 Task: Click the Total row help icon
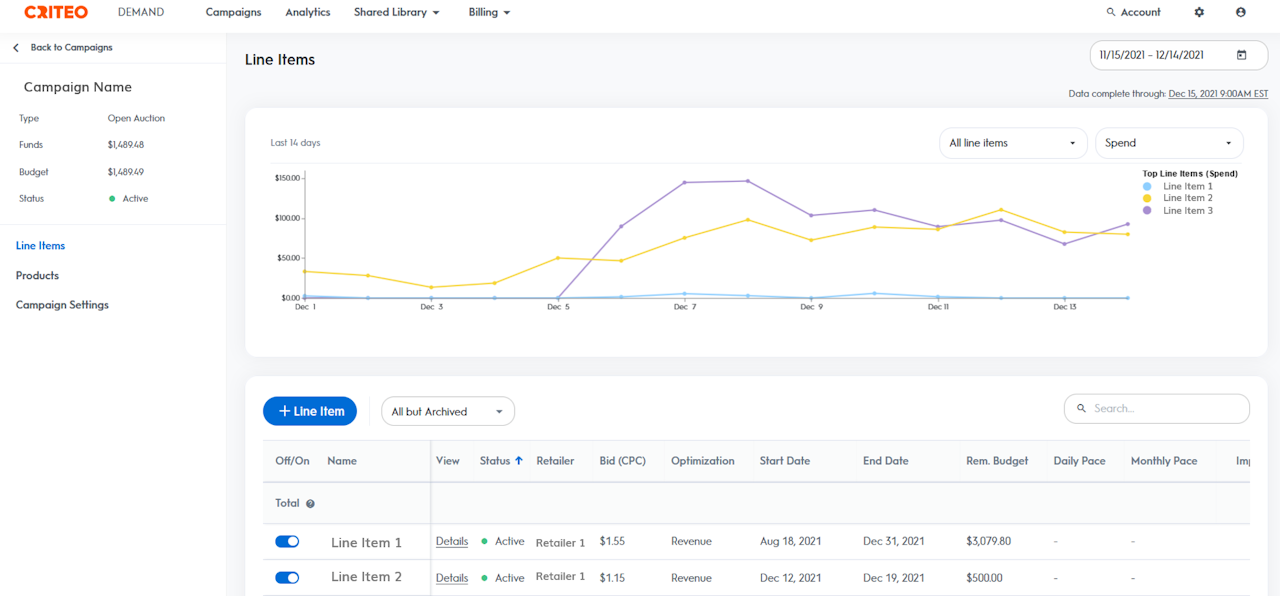click(x=310, y=504)
